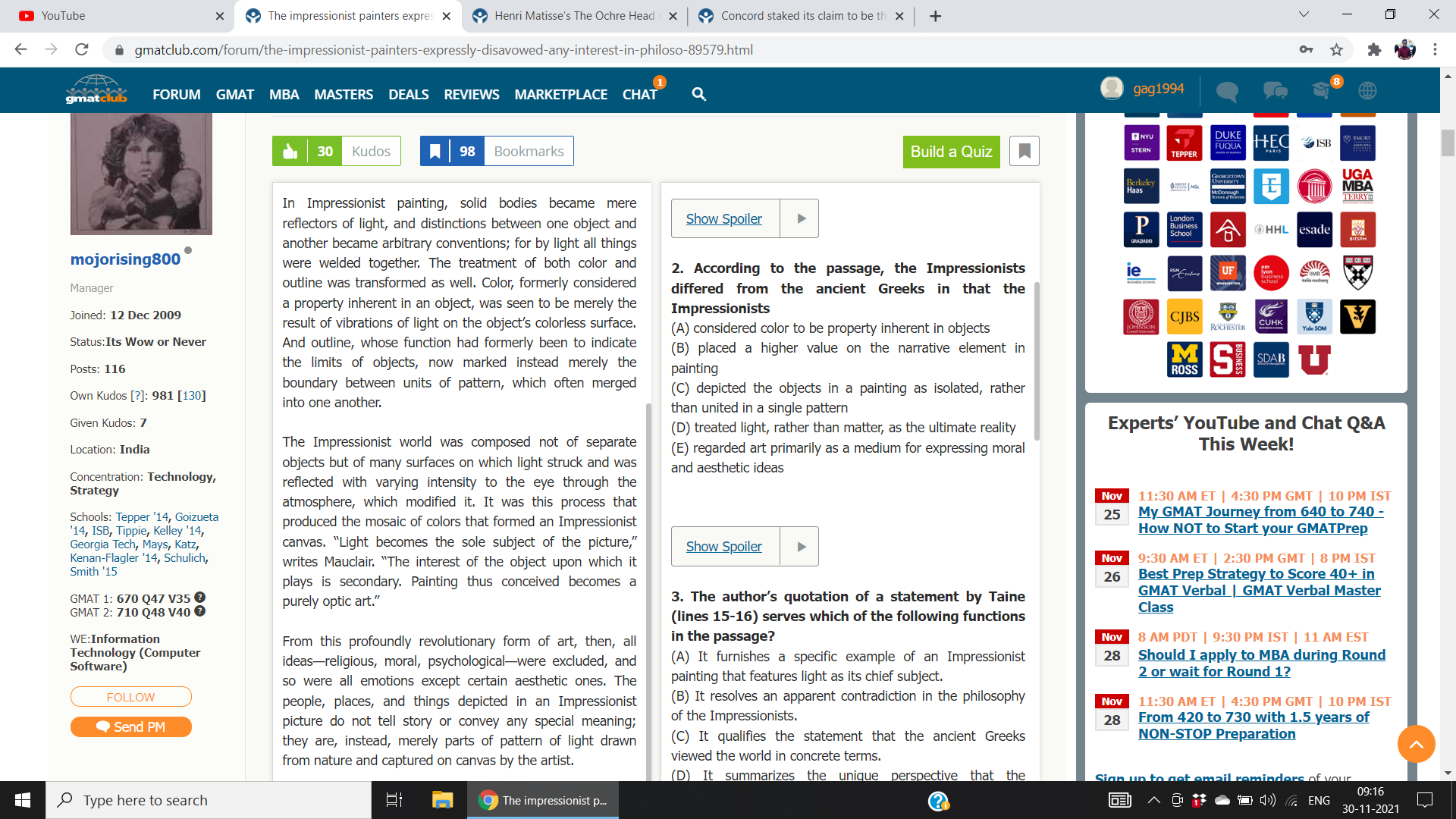1456x819 pixels.
Task: Open the Chrome tab search chevron
Action: 1303,14
